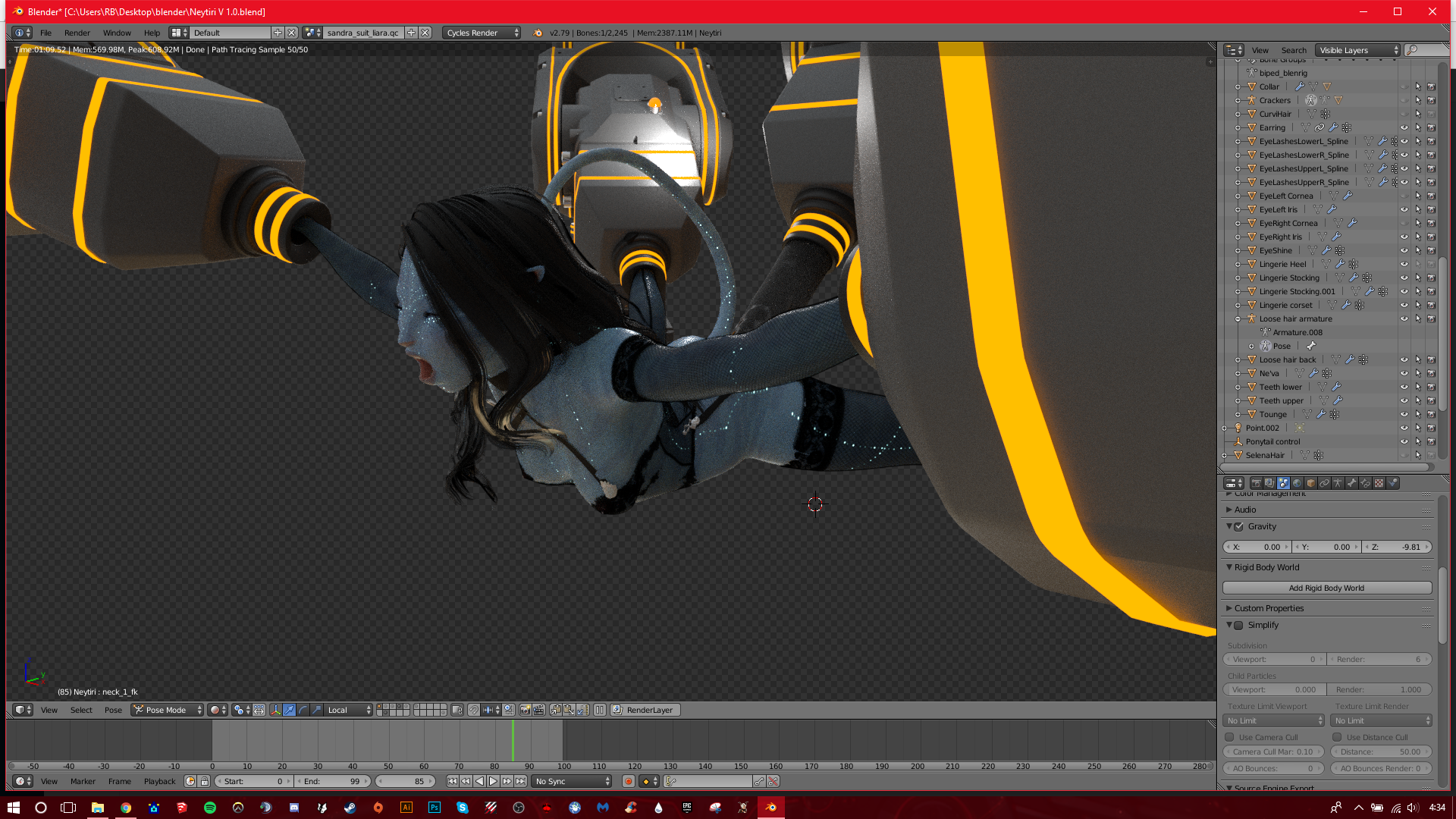Open File Explorer from the taskbar
Viewport: 1456px width, 819px height.
tap(98, 808)
